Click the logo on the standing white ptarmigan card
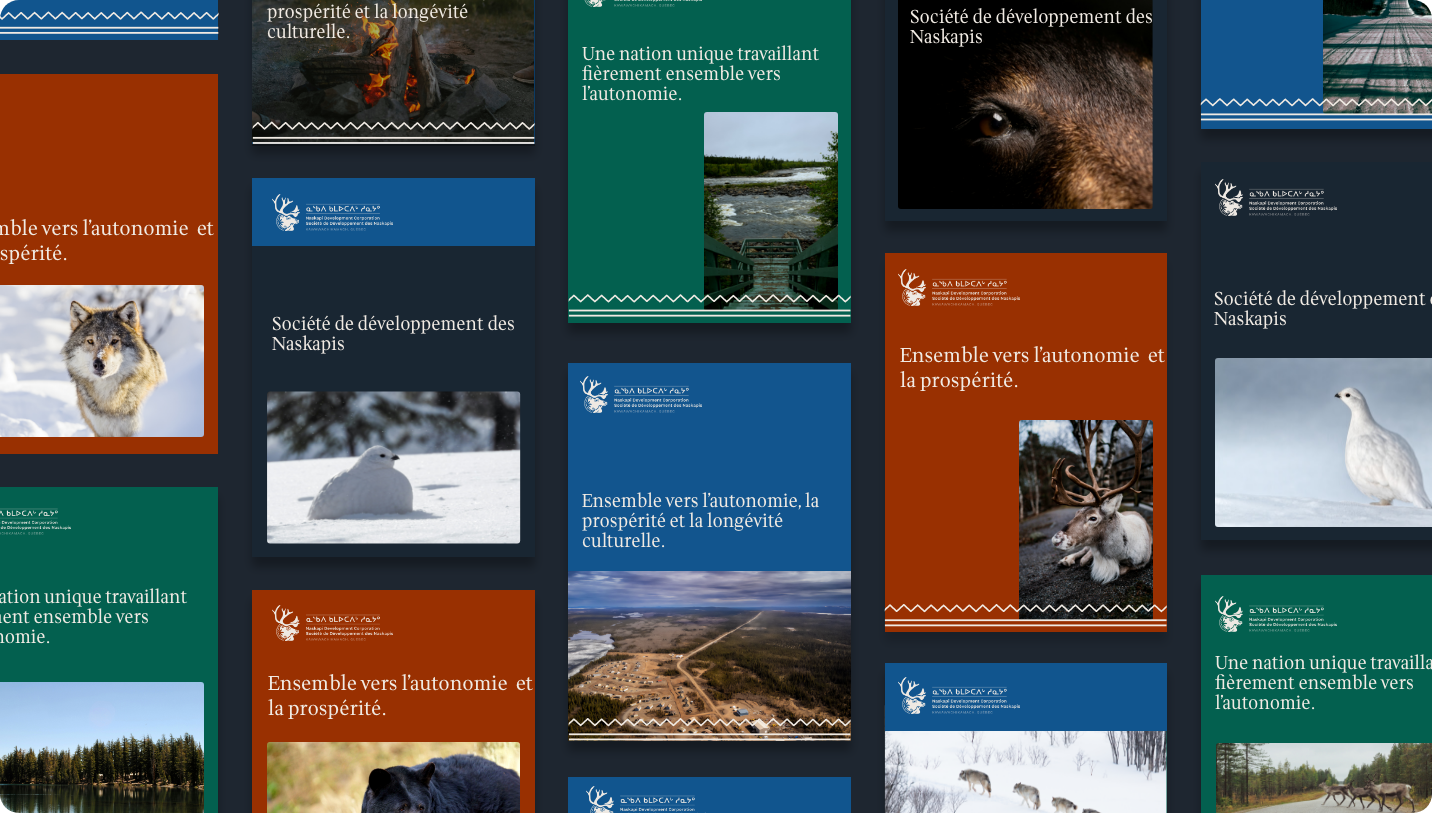 1228,197
